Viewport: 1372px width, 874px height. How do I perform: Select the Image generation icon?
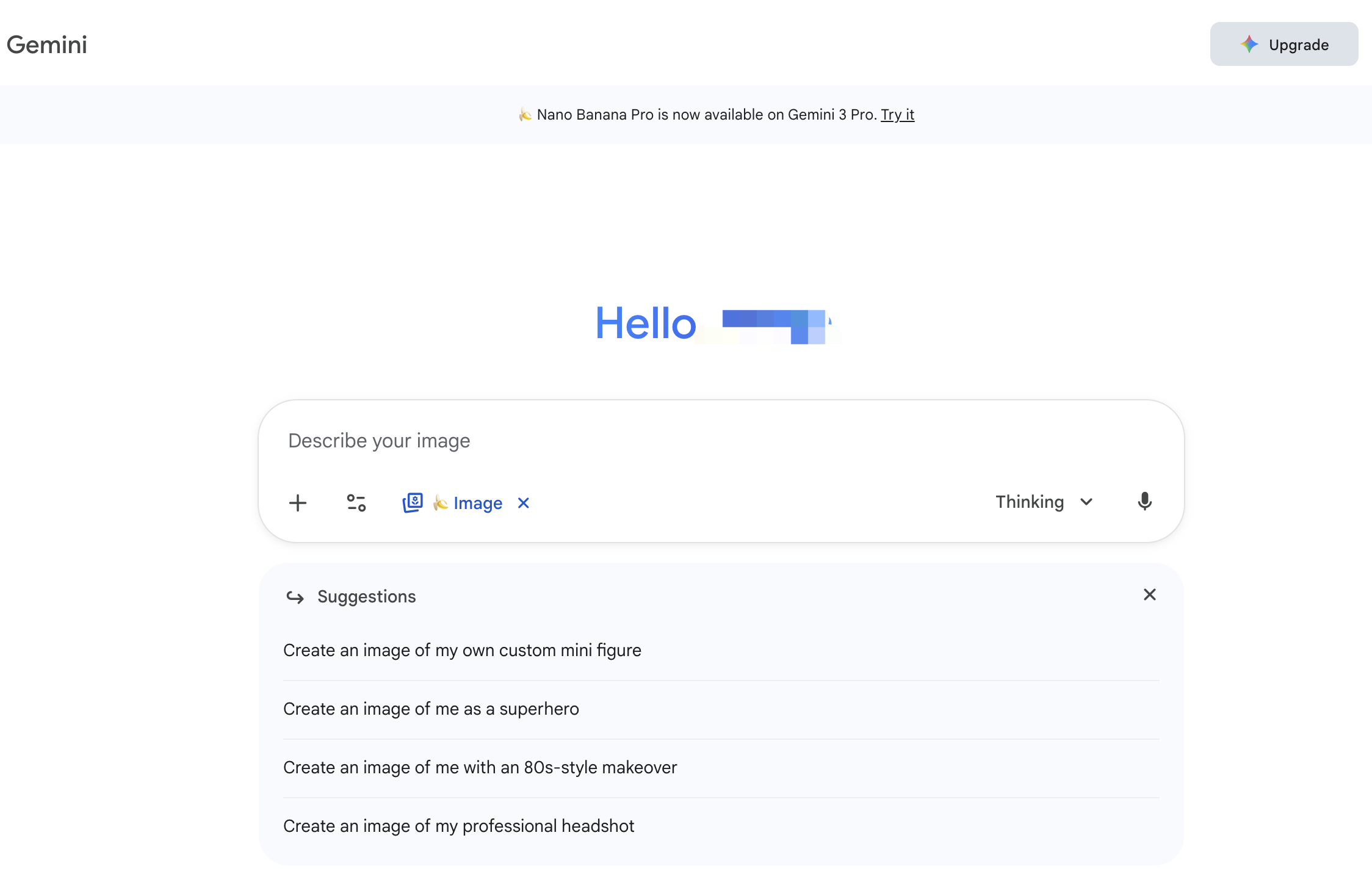(x=413, y=502)
